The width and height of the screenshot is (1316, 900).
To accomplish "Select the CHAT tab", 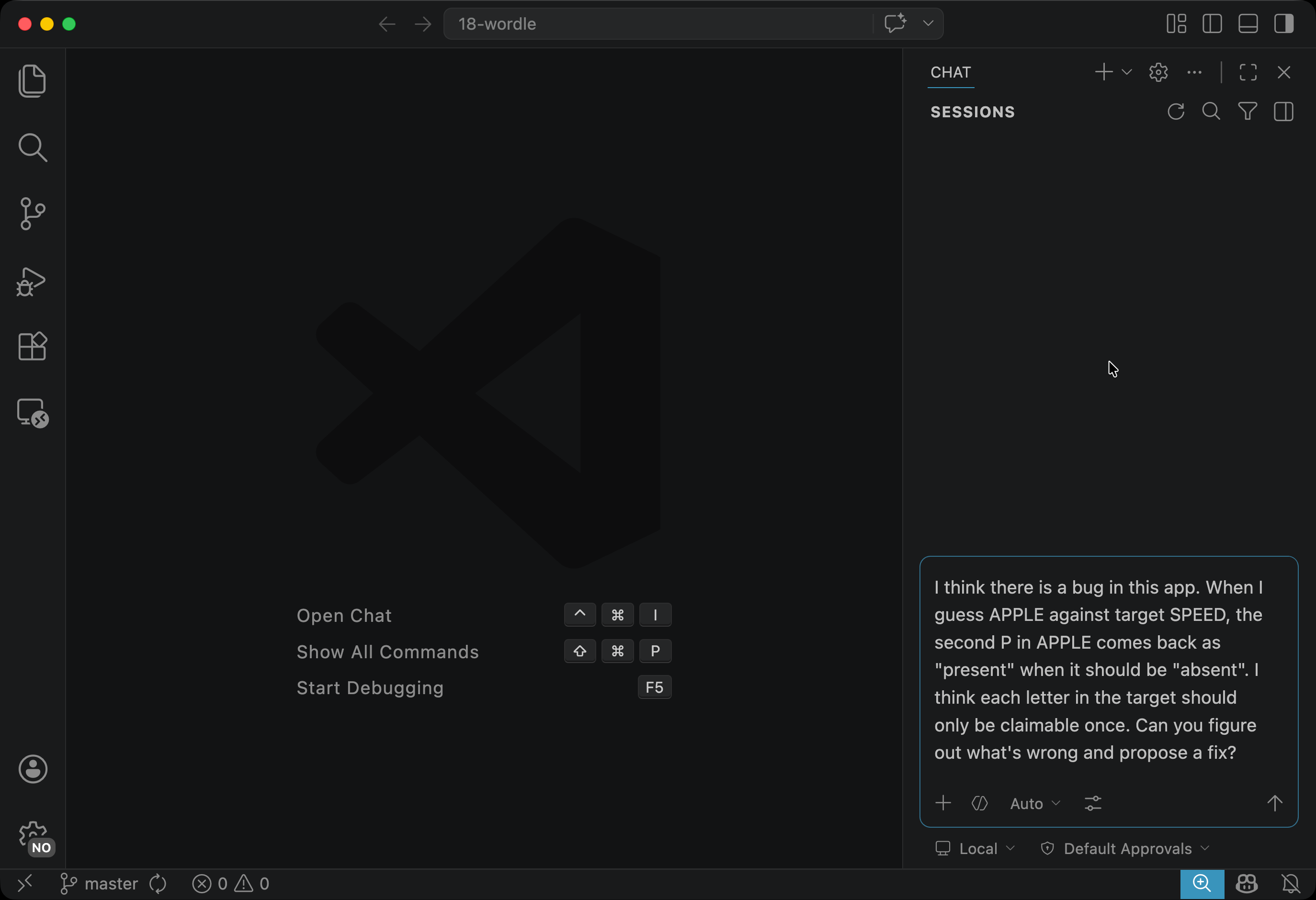I will point(951,72).
